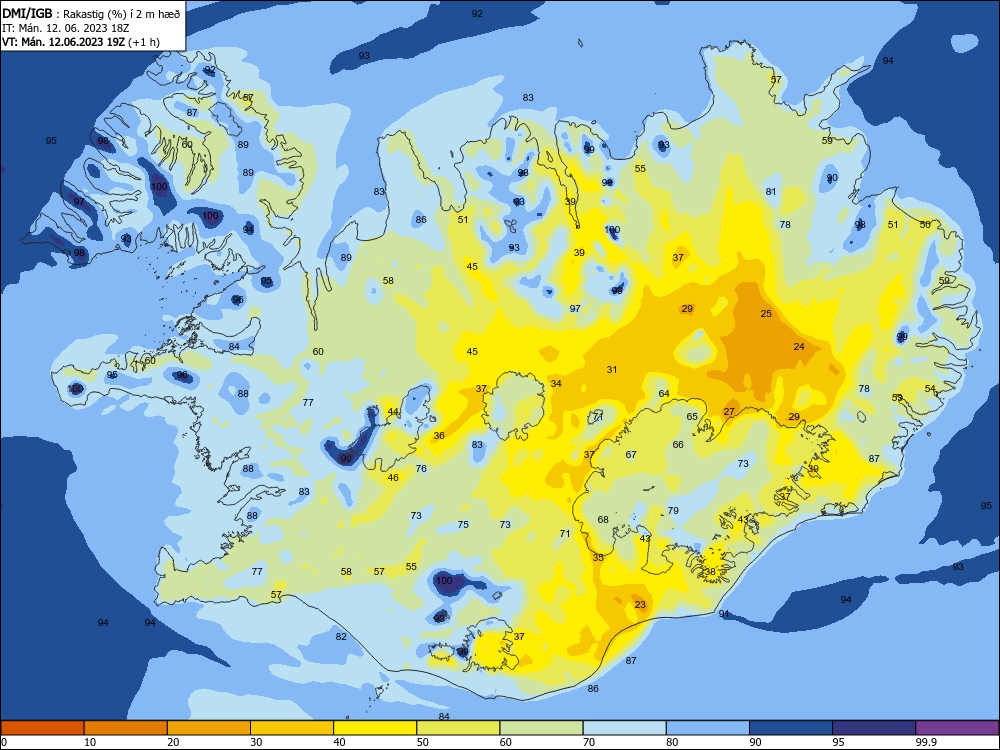Click the humidity value 76 on the map
Viewport: 1000px width, 750px height.
pos(421,468)
